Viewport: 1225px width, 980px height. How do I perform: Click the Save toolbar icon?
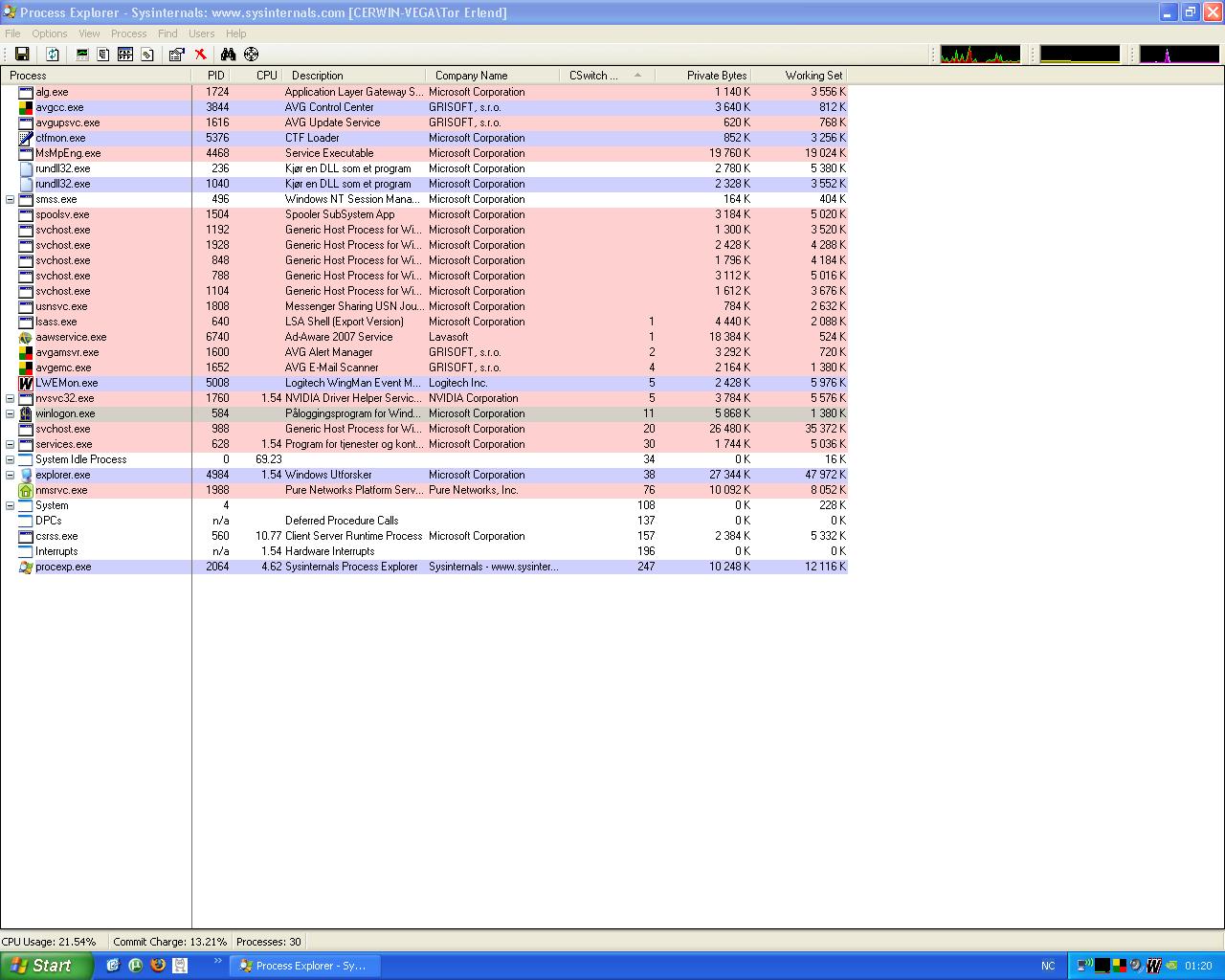22,55
